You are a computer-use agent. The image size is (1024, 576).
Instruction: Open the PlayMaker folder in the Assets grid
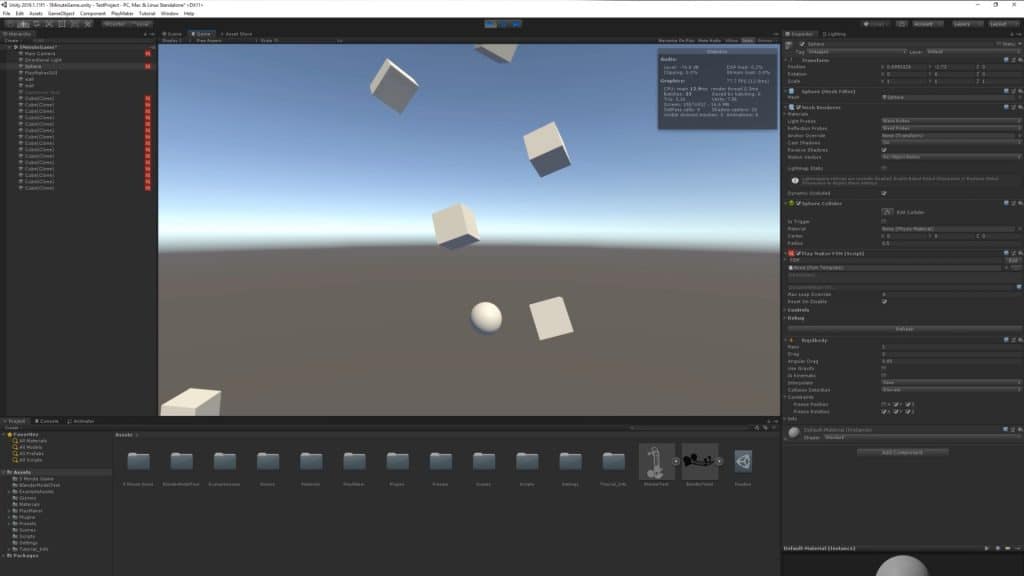(354, 461)
